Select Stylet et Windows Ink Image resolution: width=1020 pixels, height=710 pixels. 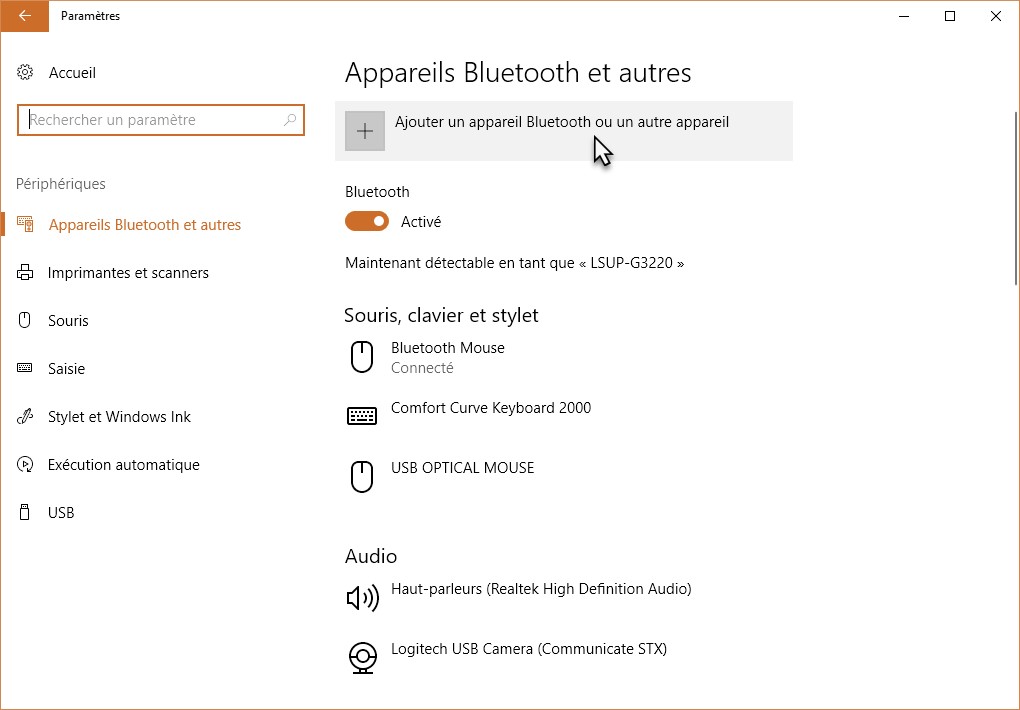(119, 417)
